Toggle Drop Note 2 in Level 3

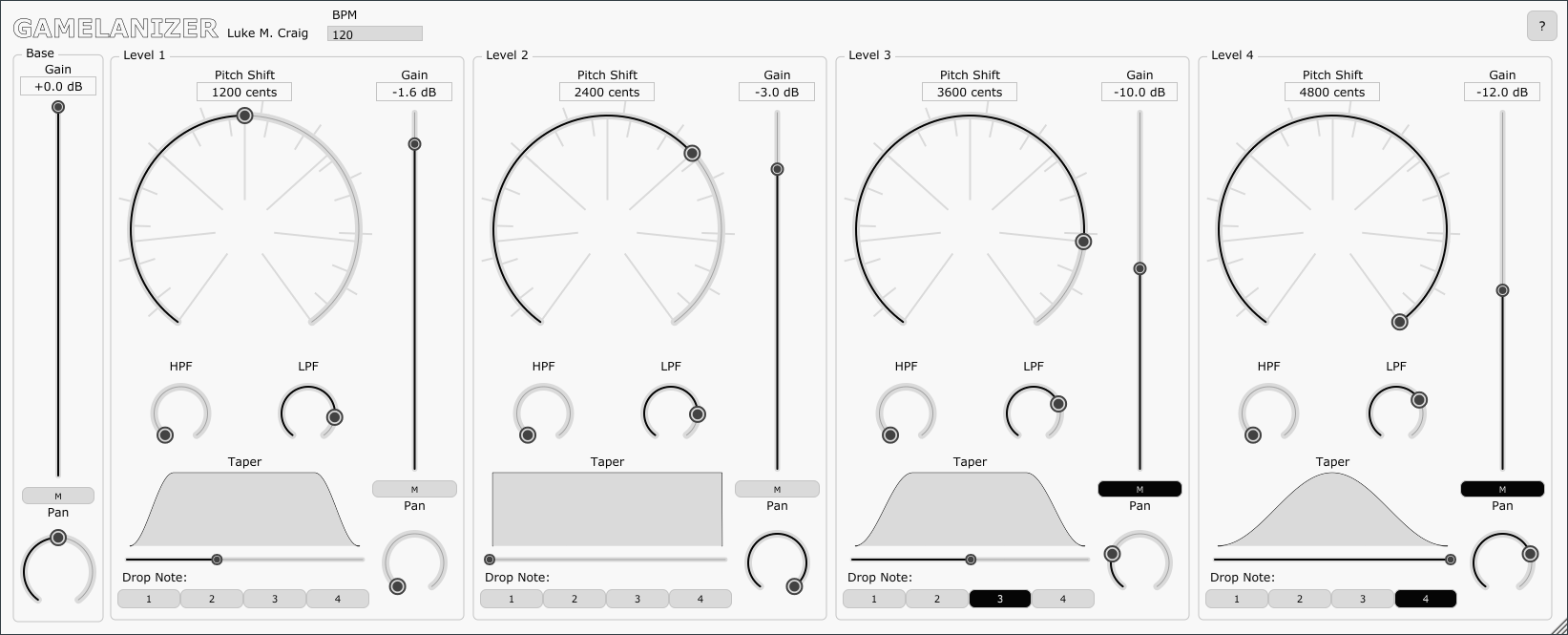937,599
